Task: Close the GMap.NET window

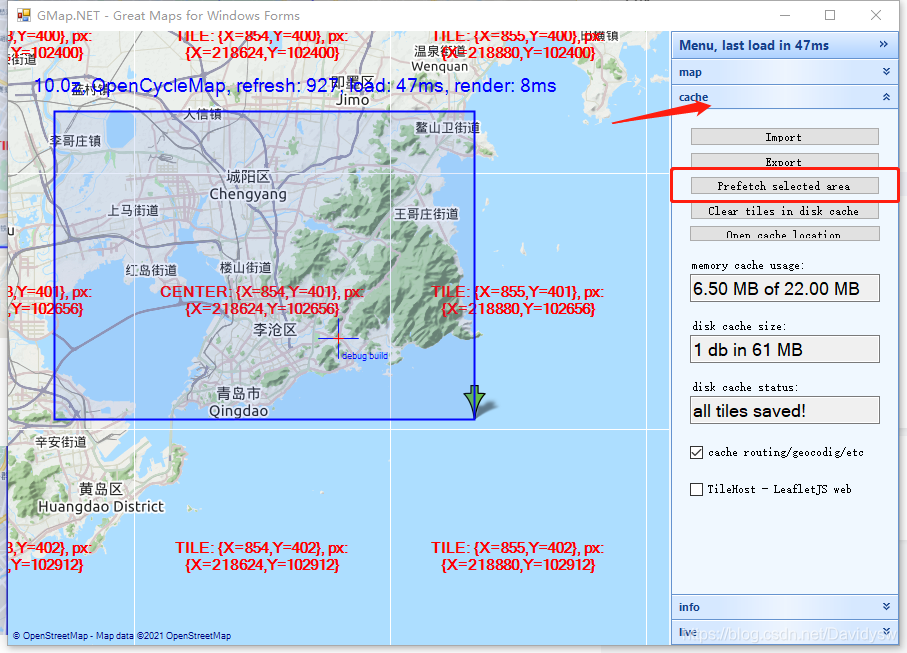Action: pos(876,15)
